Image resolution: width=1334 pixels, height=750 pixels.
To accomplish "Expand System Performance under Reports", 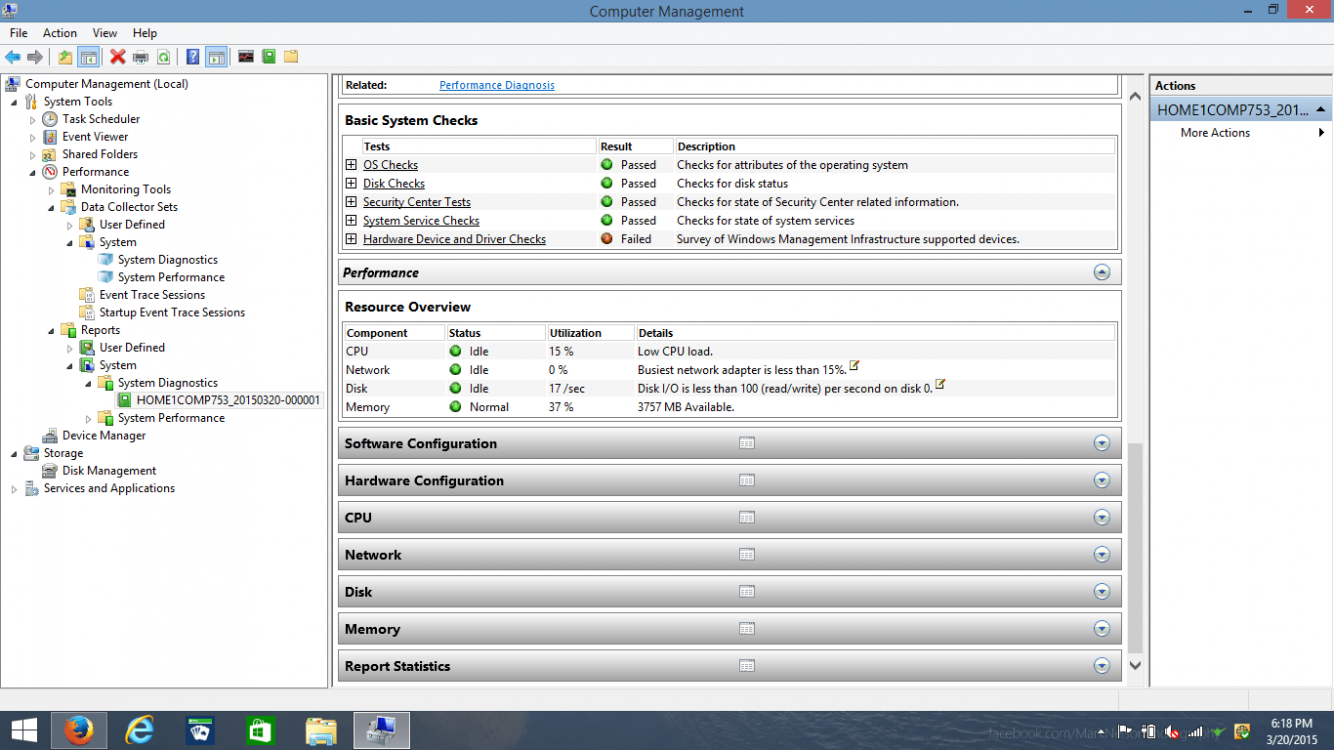I will tap(88, 419).
